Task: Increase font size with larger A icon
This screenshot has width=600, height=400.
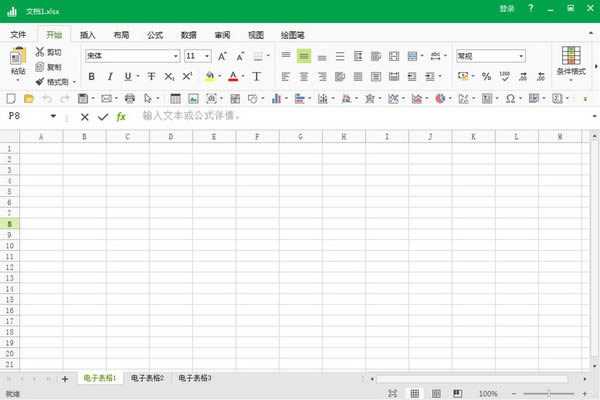Action: pos(222,56)
